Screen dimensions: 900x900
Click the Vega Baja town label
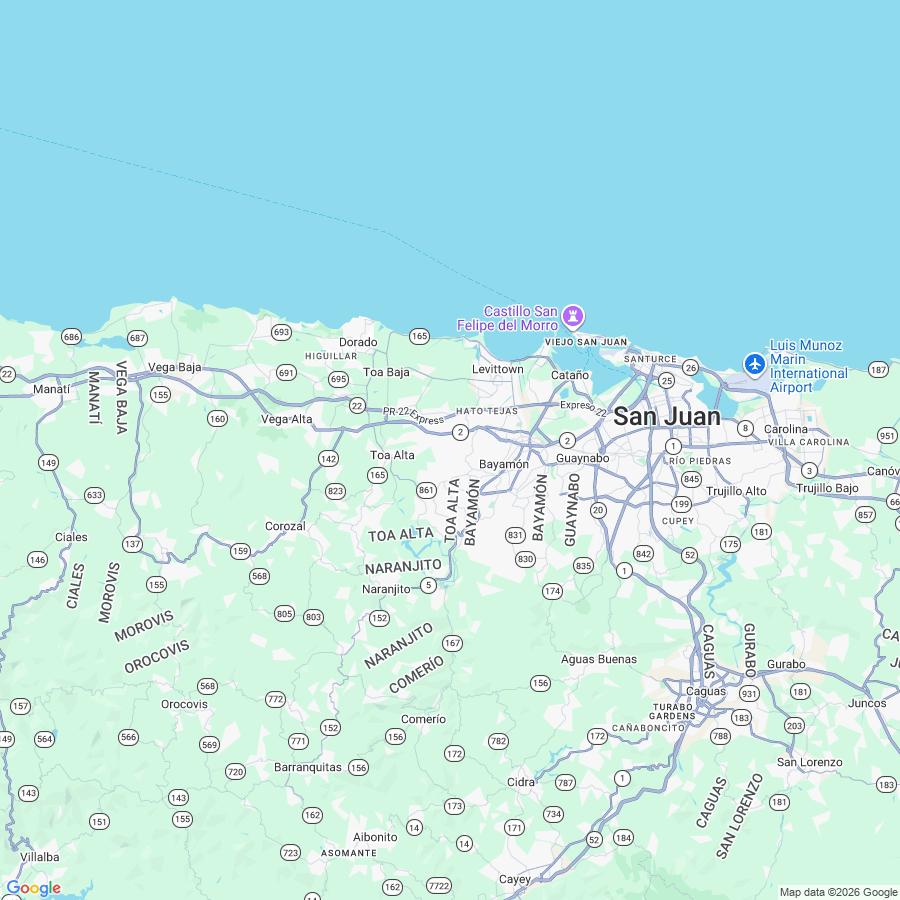[174, 367]
